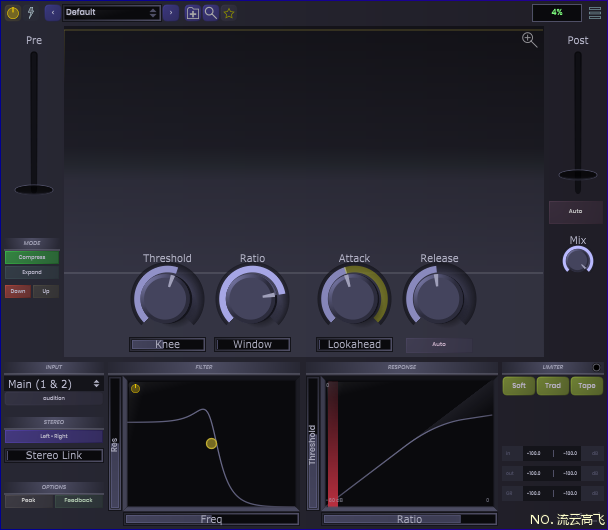The width and height of the screenshot is (608, 530).
Task: Click the Threshold knob
Action: pyautogui.click(x=167, y=299)
